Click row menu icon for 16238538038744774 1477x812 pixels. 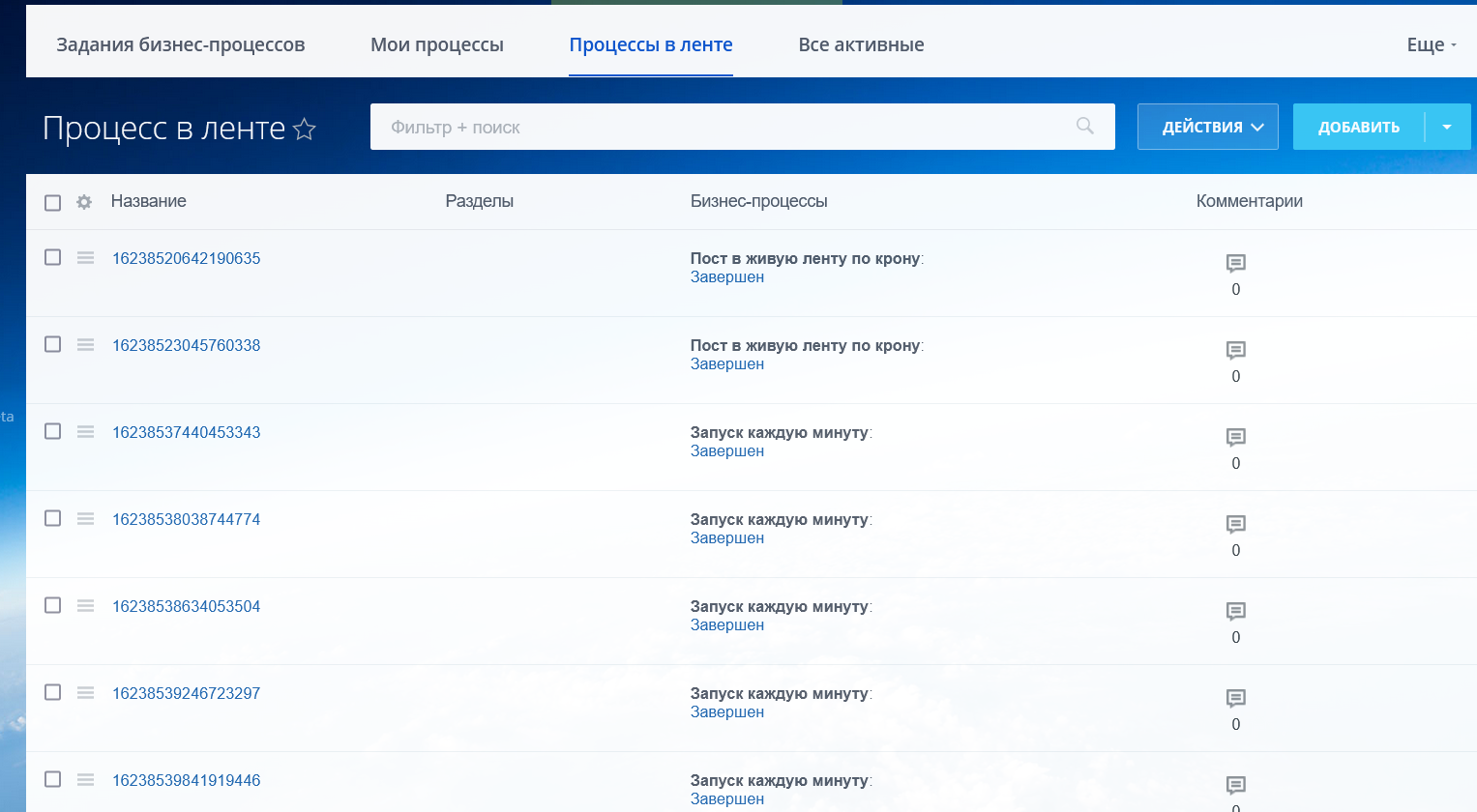click(86, 519)
